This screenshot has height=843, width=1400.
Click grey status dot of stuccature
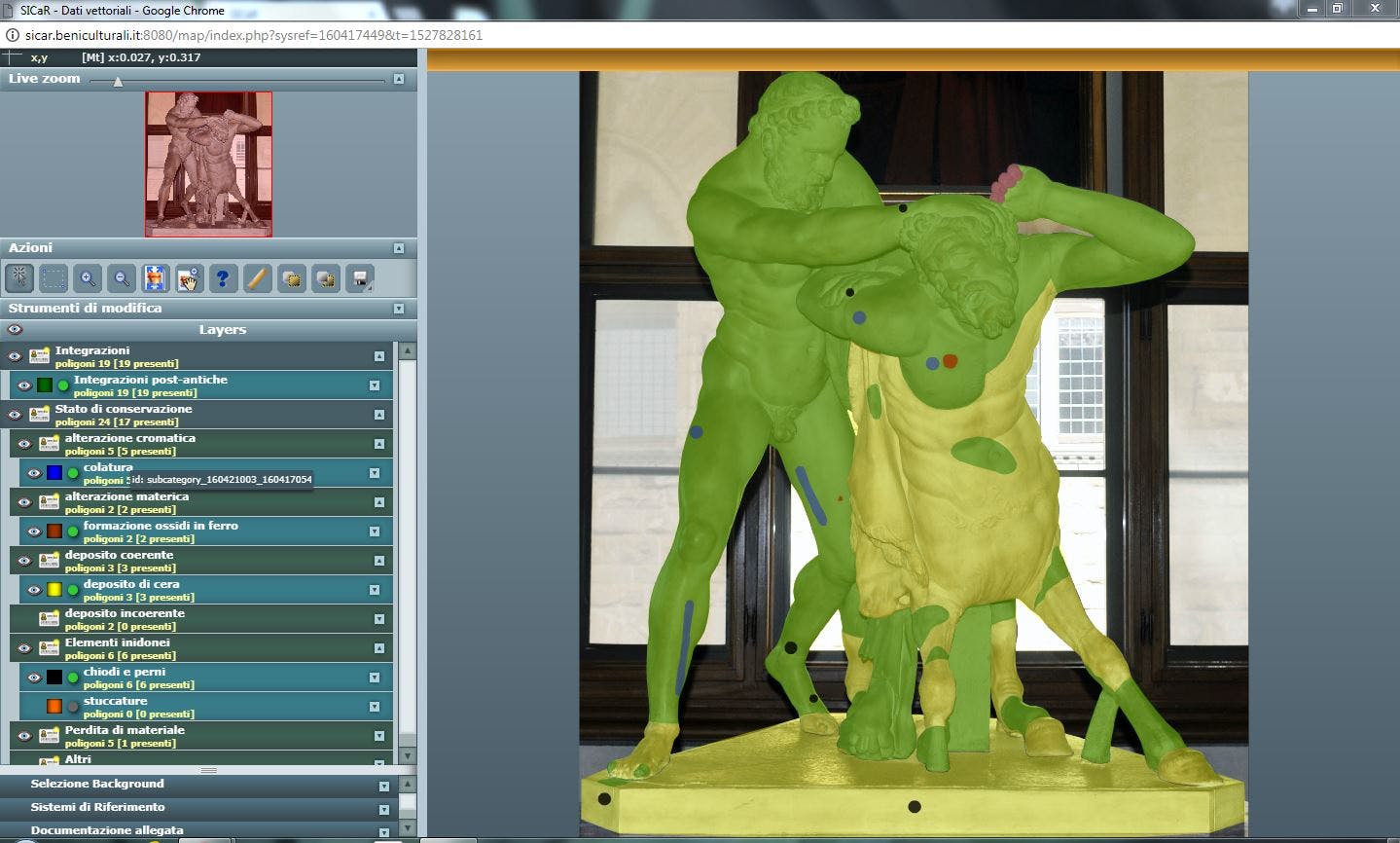[73, 707]
